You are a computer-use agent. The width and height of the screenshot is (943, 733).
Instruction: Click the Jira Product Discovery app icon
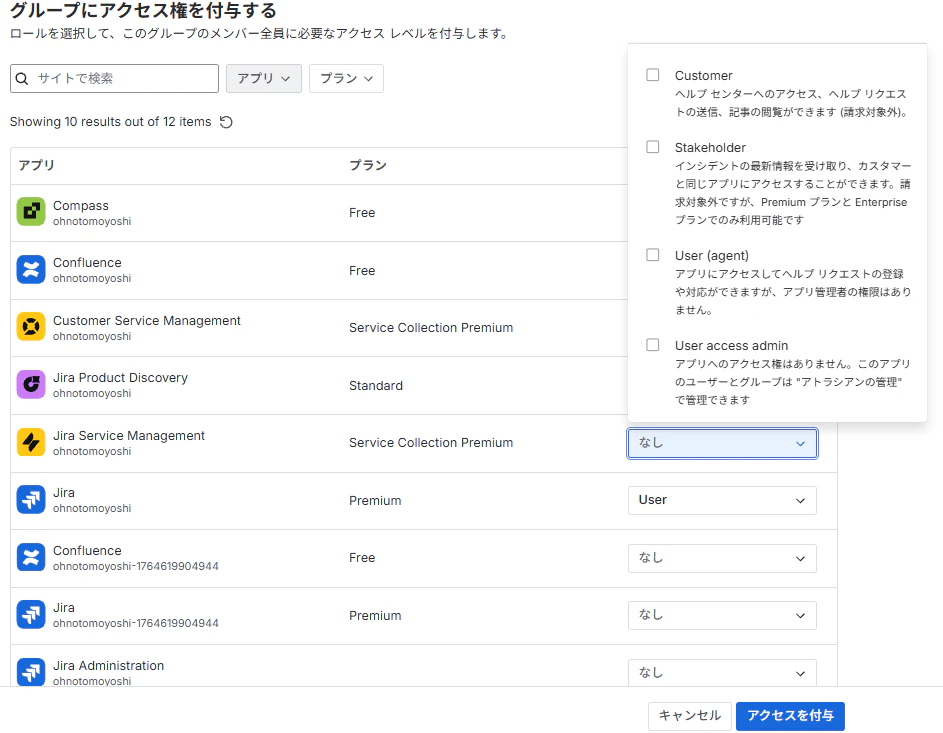pos(31,384)
